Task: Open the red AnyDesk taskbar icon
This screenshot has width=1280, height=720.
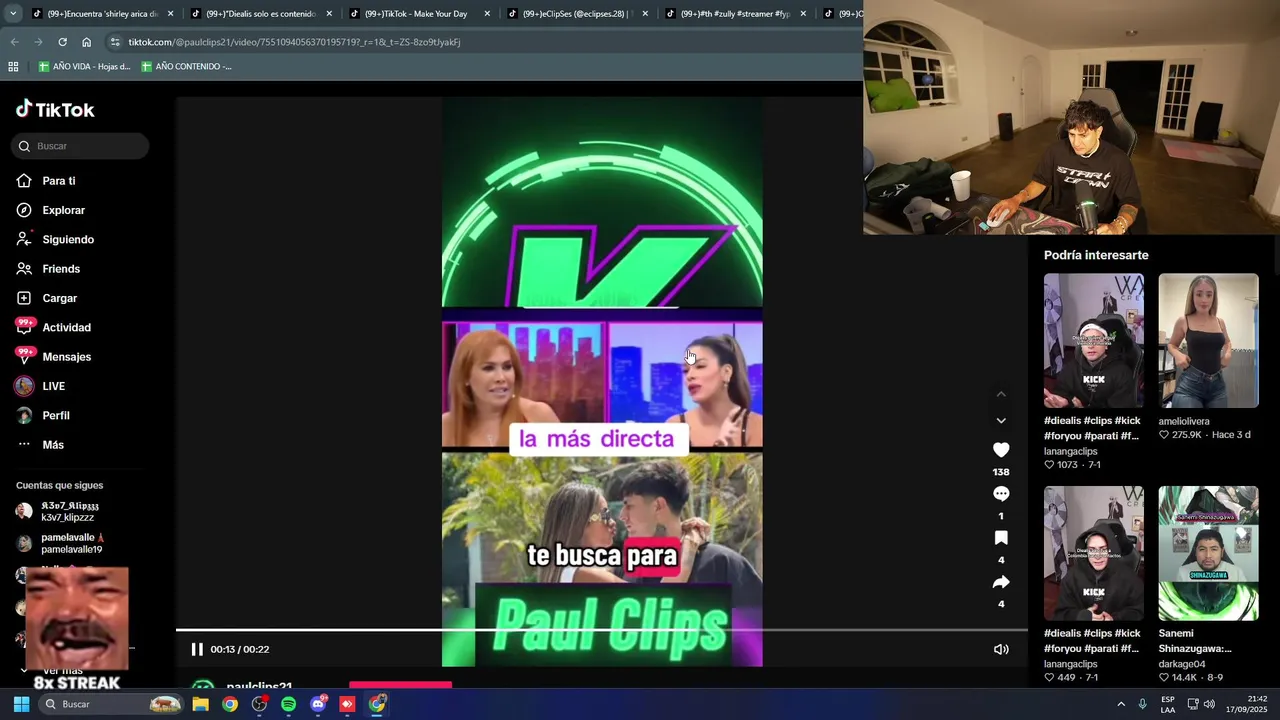Action: pos(347,704)
